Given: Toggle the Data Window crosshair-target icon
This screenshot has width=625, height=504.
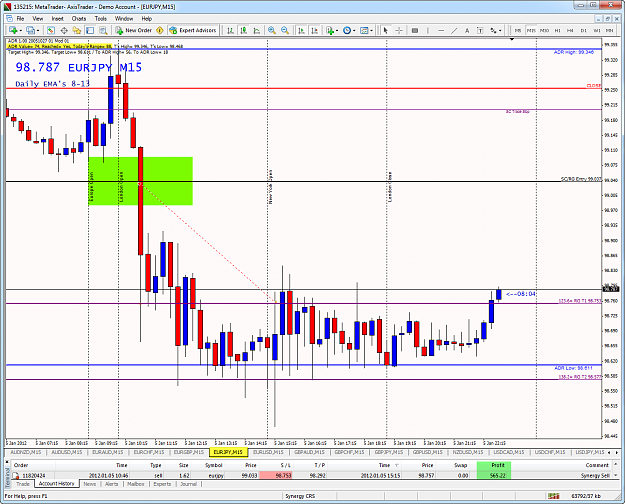Looking at the screenshot, I should pyautogui.click(x=64, y=30).
